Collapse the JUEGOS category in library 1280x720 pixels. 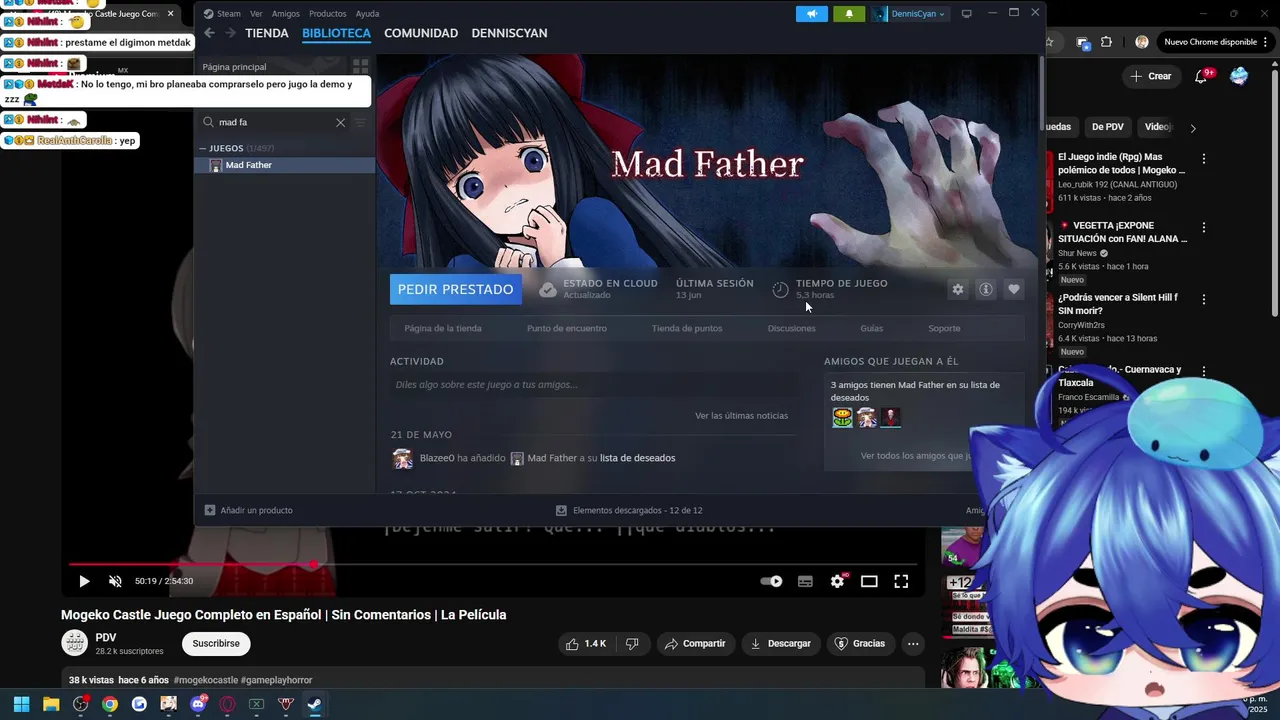tap(203, 148)
